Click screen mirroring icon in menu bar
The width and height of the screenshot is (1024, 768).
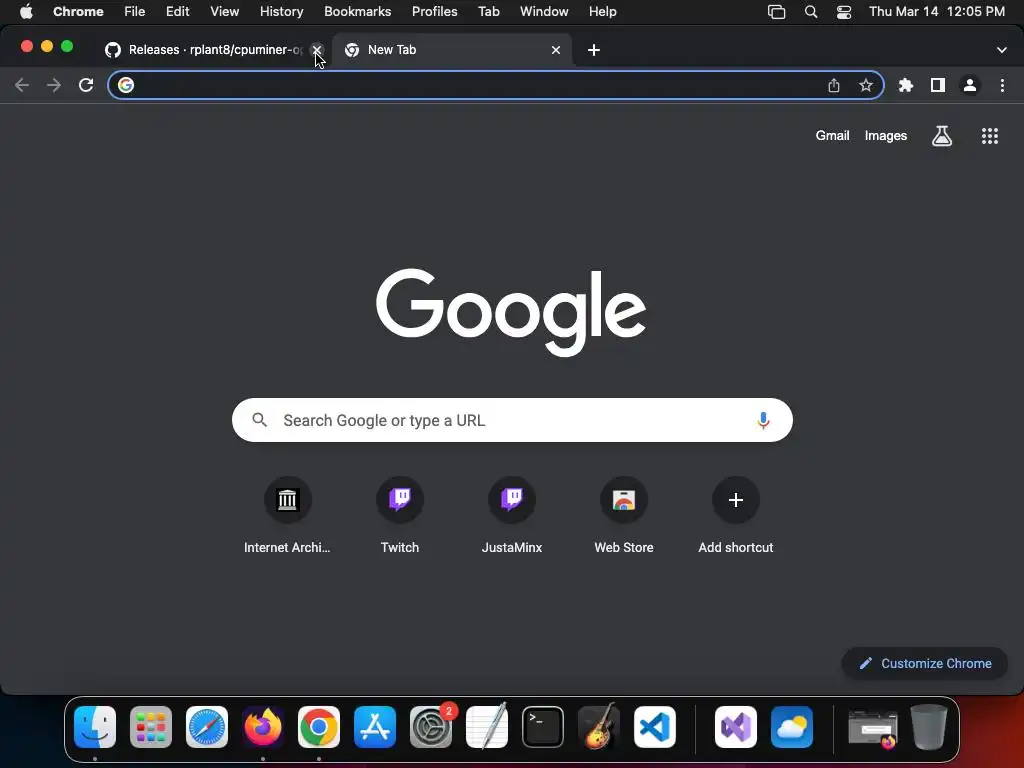[776, 12]
